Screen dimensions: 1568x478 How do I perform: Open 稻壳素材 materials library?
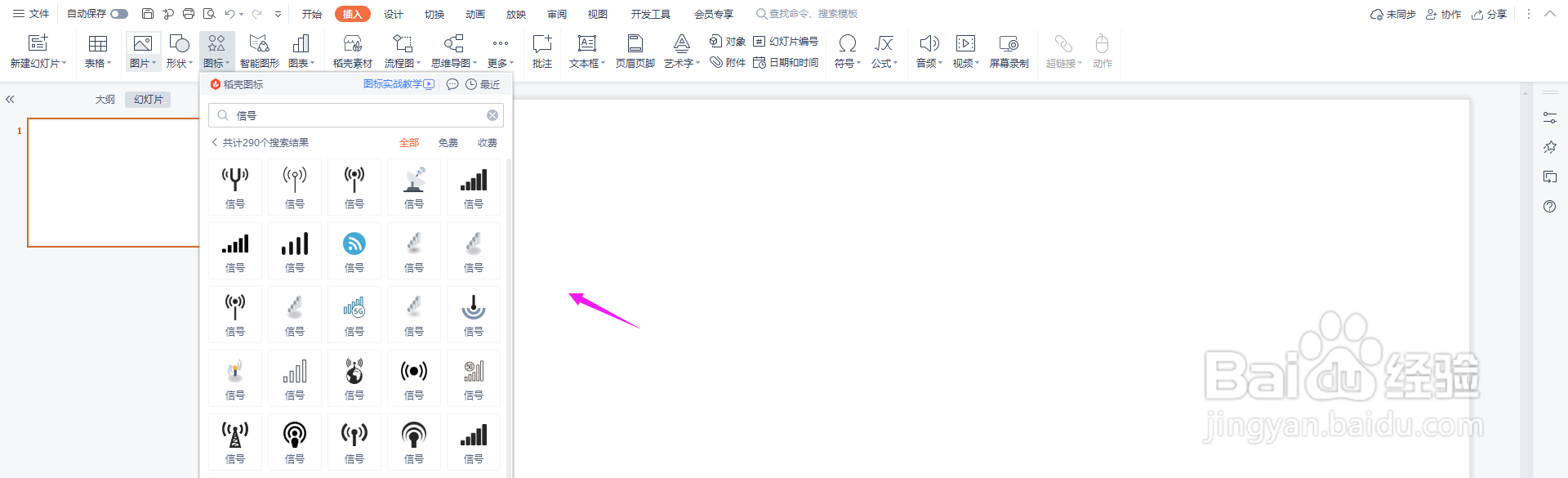point(353,51)
